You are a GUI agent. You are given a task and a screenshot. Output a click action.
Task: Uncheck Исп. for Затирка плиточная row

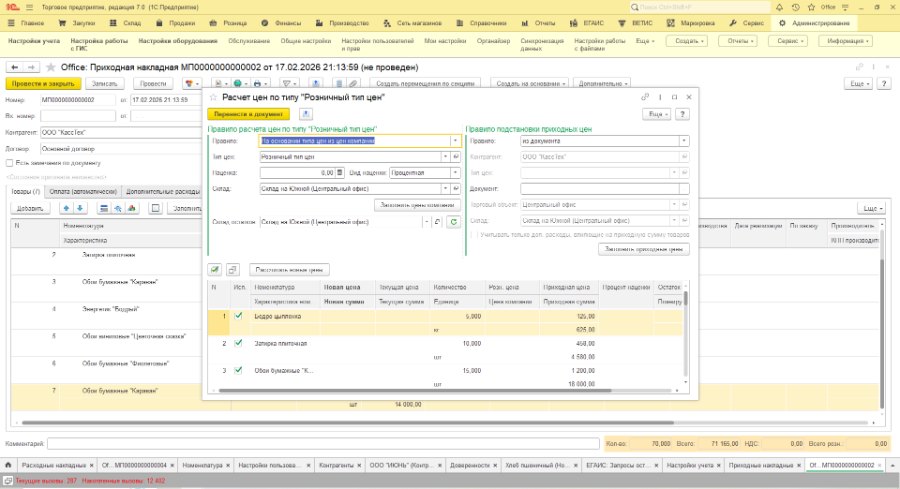[238, 343]
